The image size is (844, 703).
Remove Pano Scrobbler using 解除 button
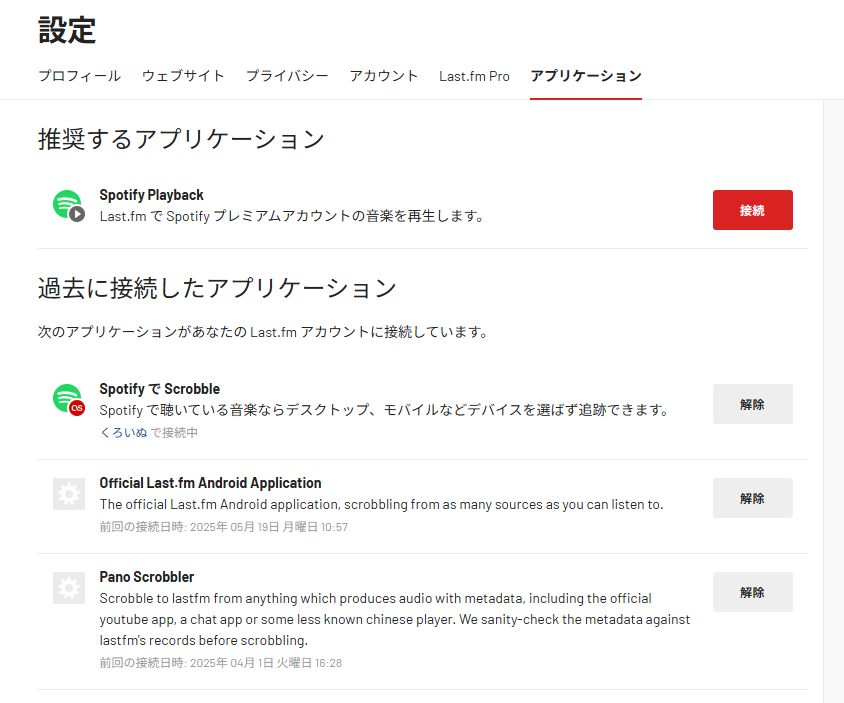pyautogui.click(x=752, y=592)
